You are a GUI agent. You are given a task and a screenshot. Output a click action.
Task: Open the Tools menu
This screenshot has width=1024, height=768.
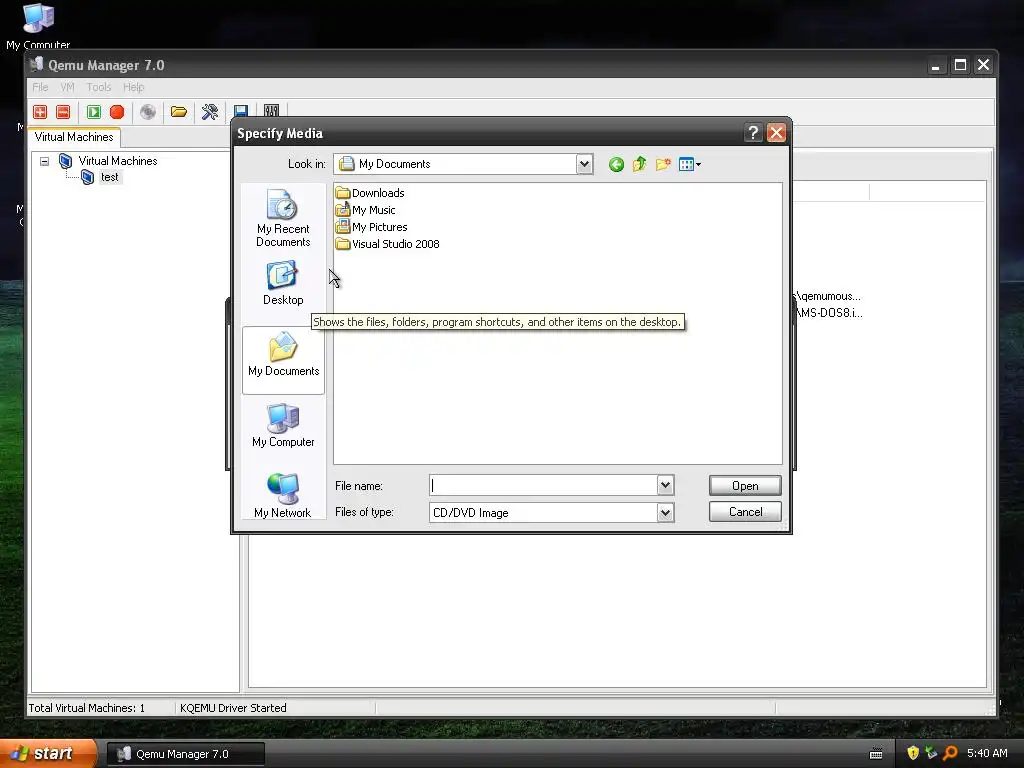point(99,87)
